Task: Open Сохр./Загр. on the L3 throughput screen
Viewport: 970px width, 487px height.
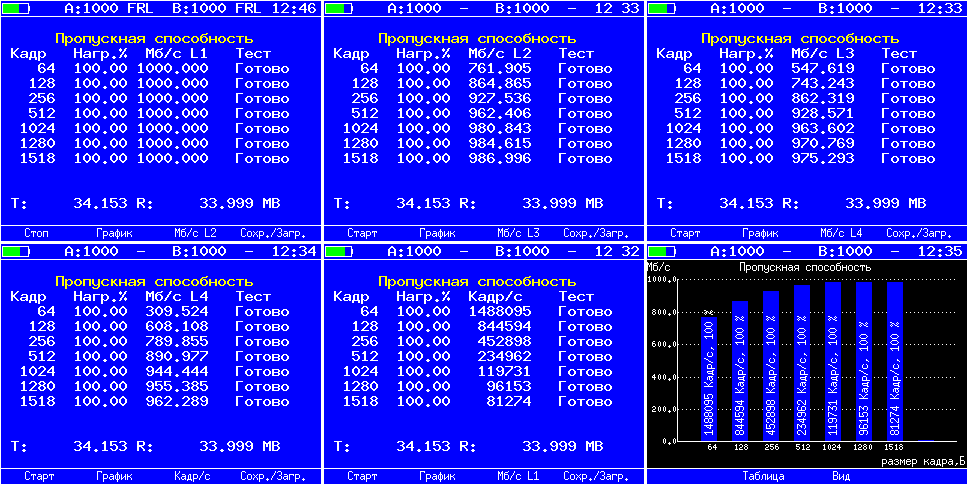Action: (x=919, y=233)
